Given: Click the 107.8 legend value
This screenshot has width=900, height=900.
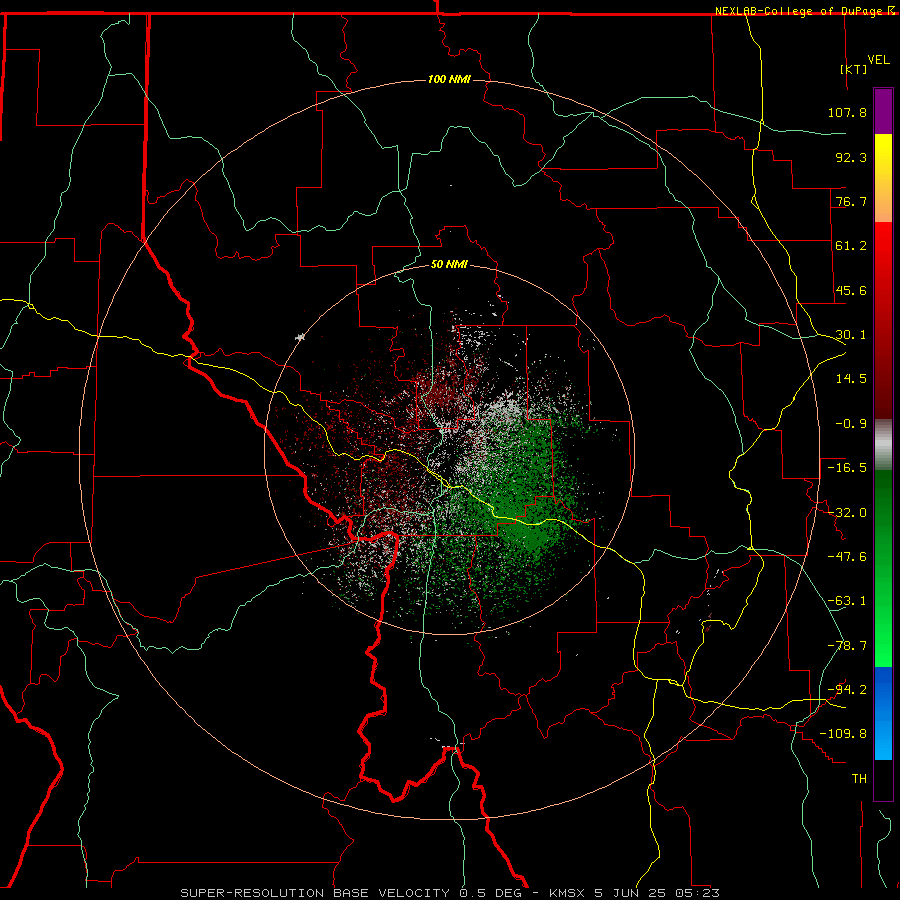Looking at the screenshot, I should [x=847, y=112].
